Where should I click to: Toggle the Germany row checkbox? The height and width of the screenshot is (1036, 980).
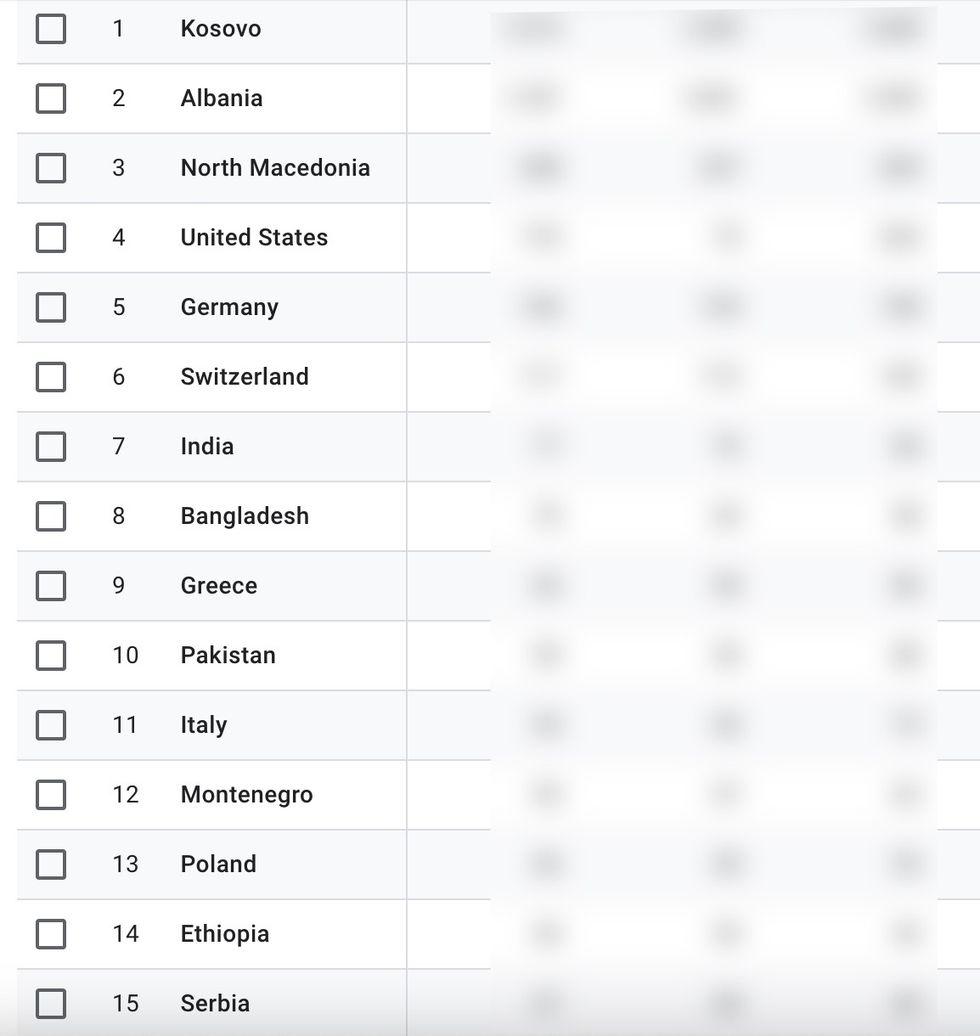coord(51,307)
